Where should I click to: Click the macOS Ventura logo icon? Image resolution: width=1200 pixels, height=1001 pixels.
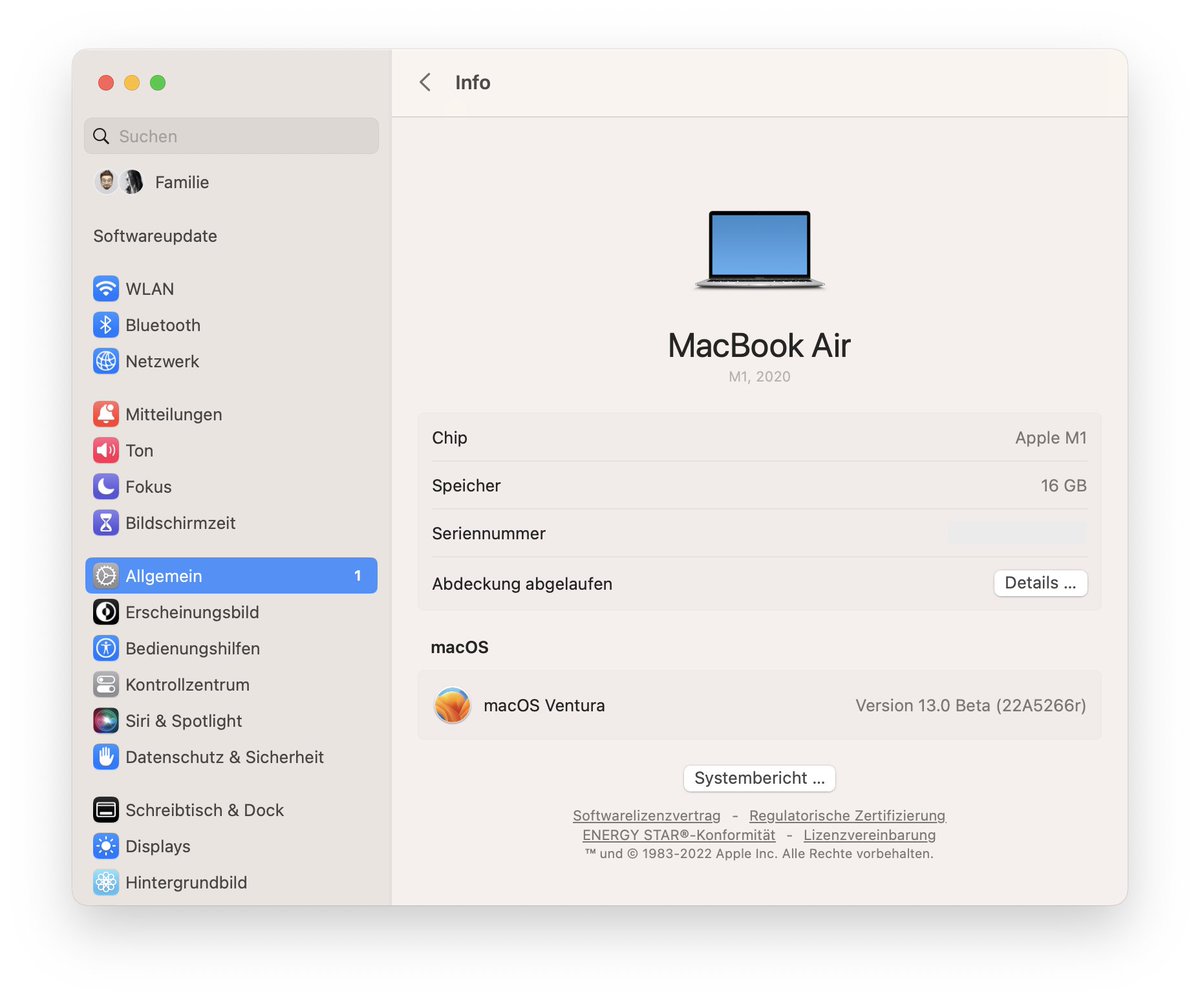pos(452,705)
